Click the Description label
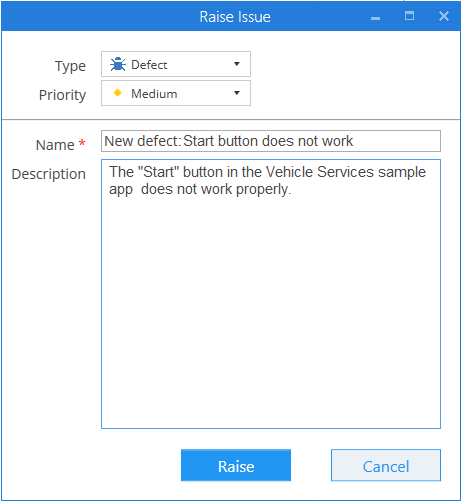This screenshot has width=461, height=502. click(x=49, y=174)
